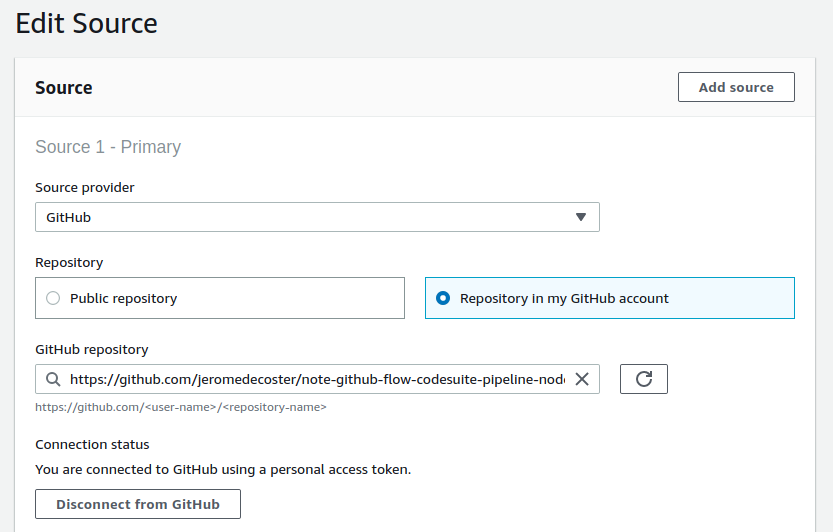Click the Source provider field label

84,188
